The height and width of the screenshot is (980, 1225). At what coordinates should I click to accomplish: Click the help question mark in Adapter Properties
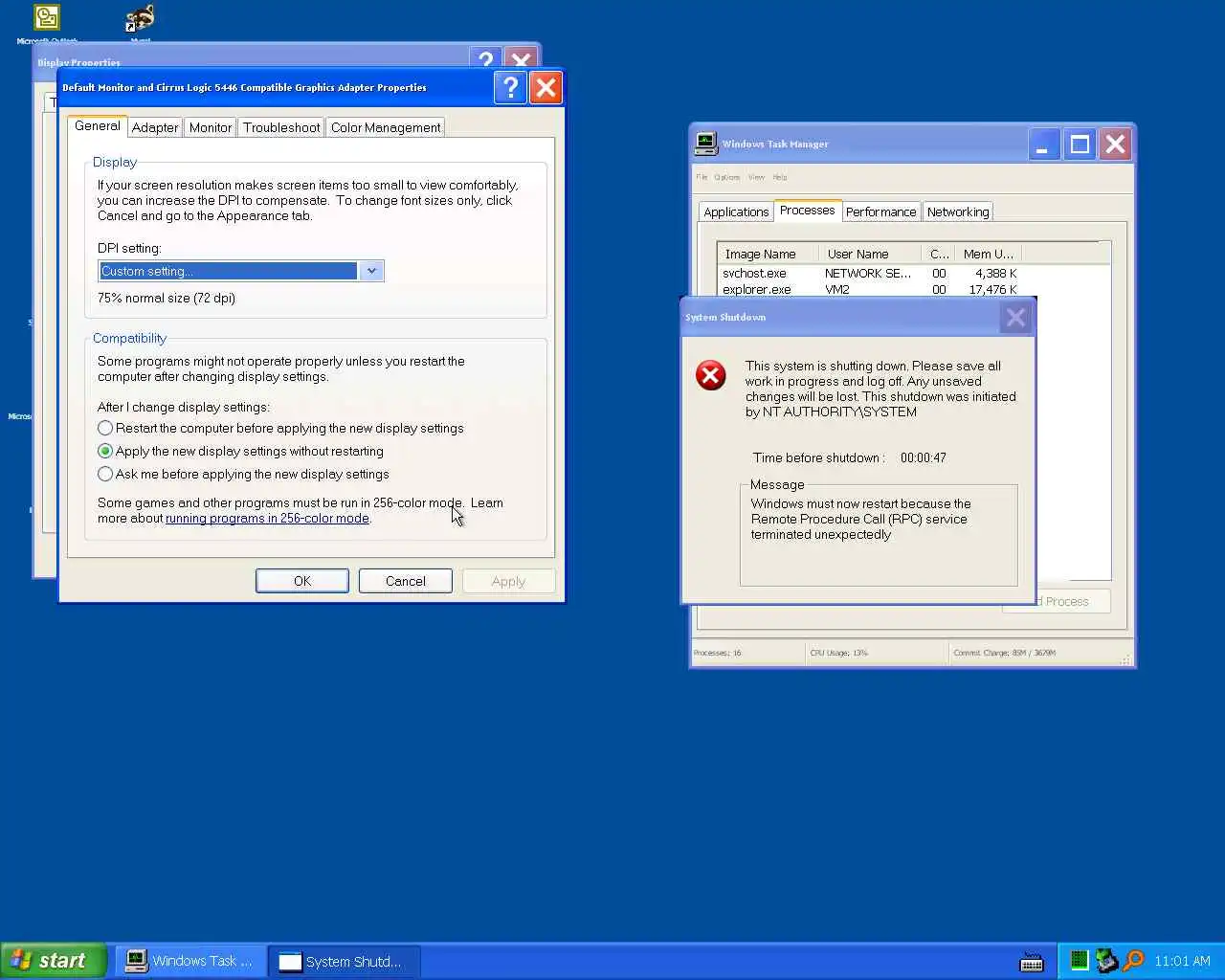tap(510, 87)
